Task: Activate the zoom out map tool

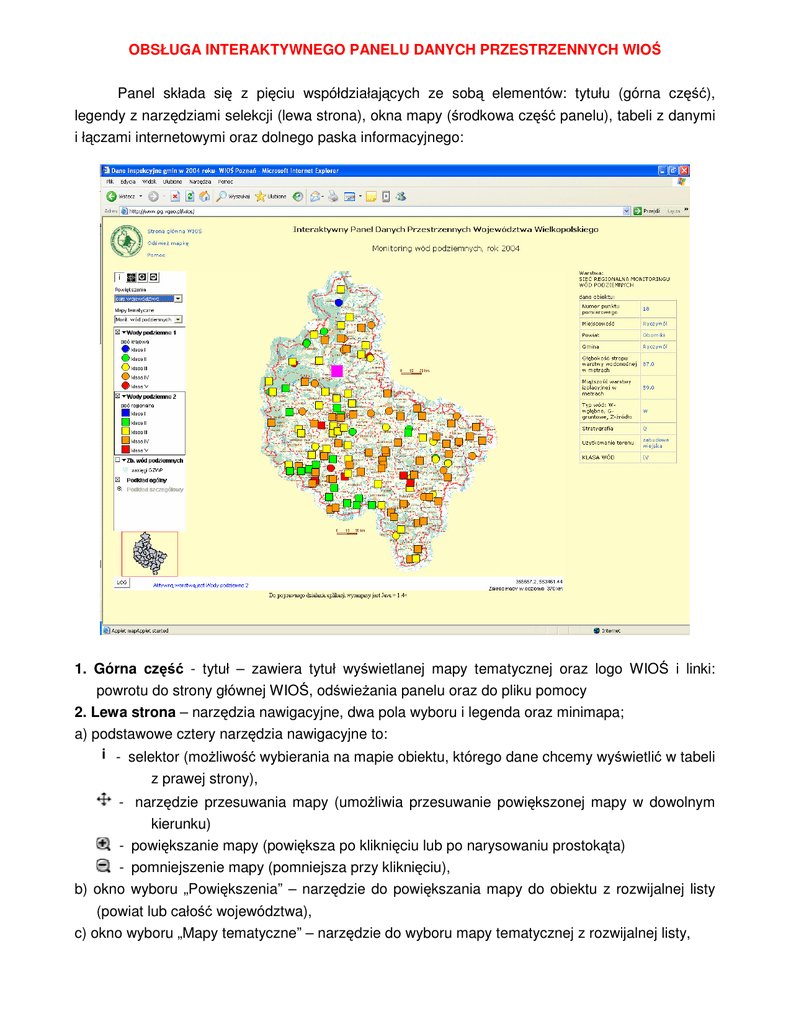Action: tap(154, 276)
